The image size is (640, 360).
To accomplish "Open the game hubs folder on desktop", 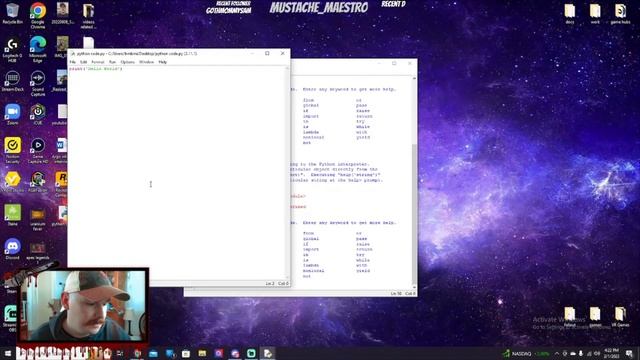I will point(620,14).
